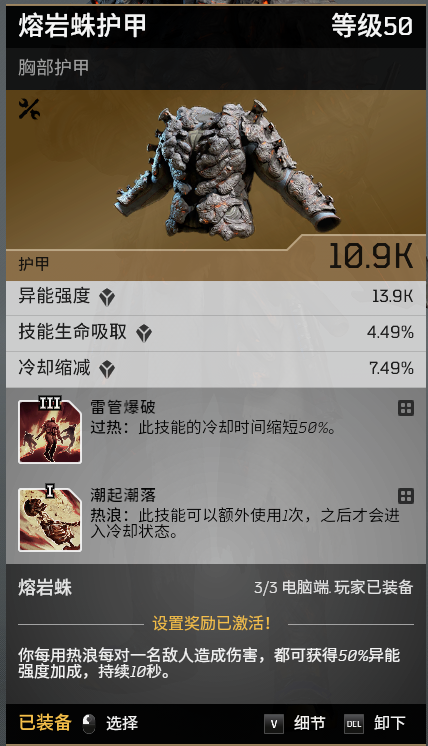Click the shard icon beside 冷却缩减
Image resolution: width=428 pixels, height=746 pixels.
(x=107, y=369)
